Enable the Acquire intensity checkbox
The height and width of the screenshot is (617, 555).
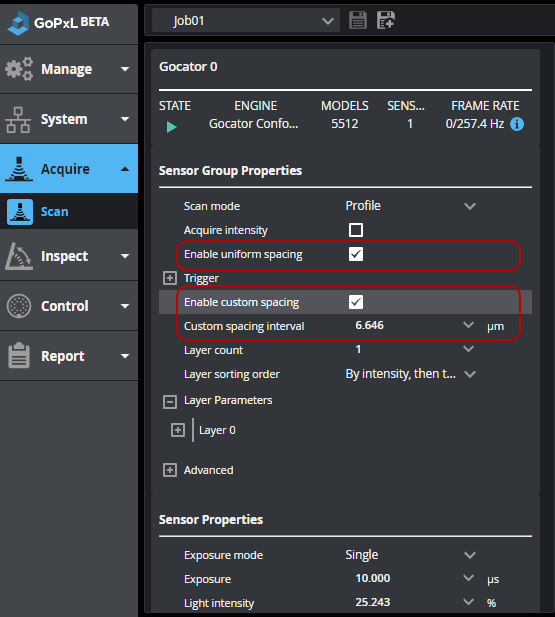(356, 230)
